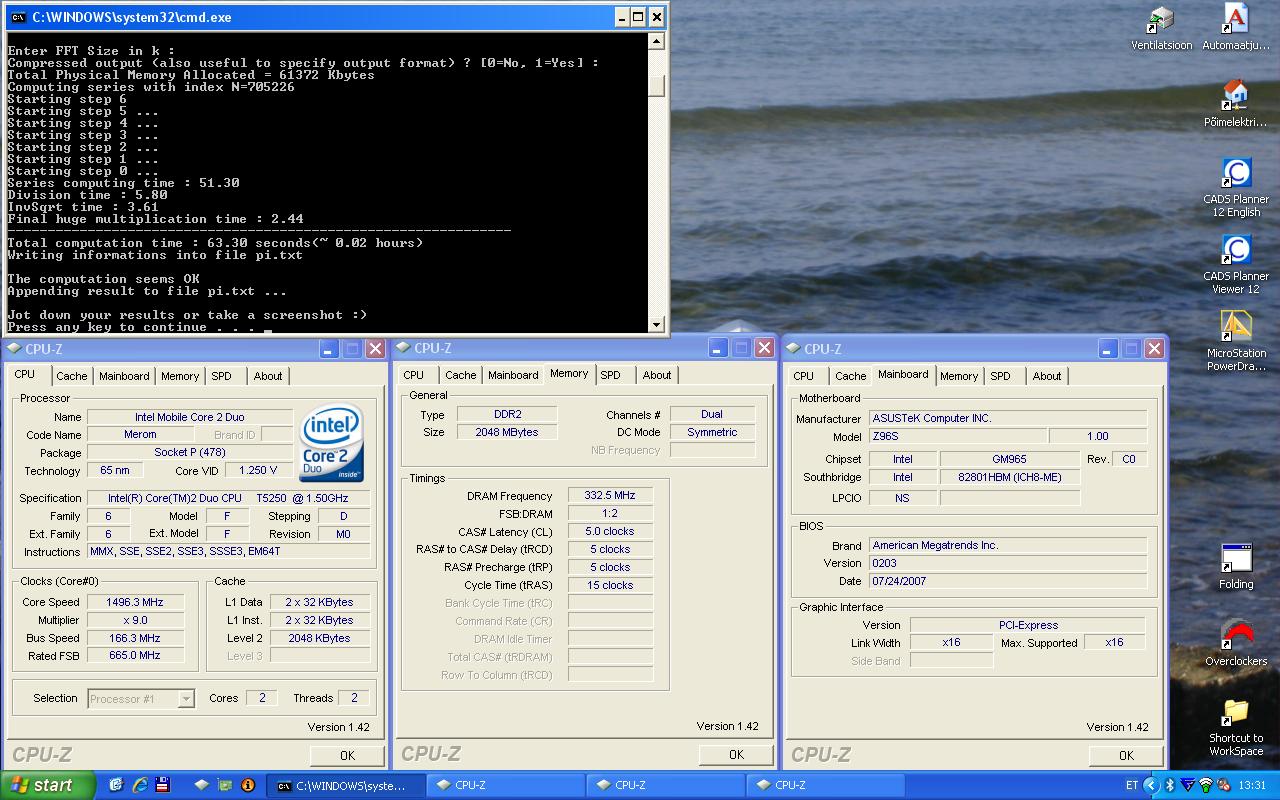Click the Bluetooth tray icon
1280x800 pixels.
click(1169, 785)
